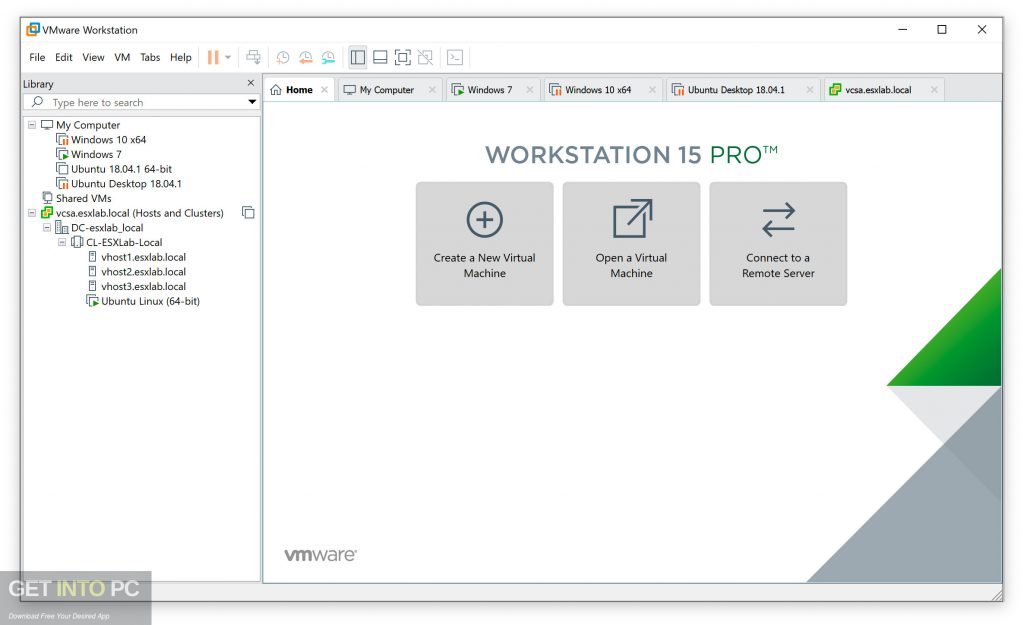Select Windows 10 x64 in Library

point(108,140)
